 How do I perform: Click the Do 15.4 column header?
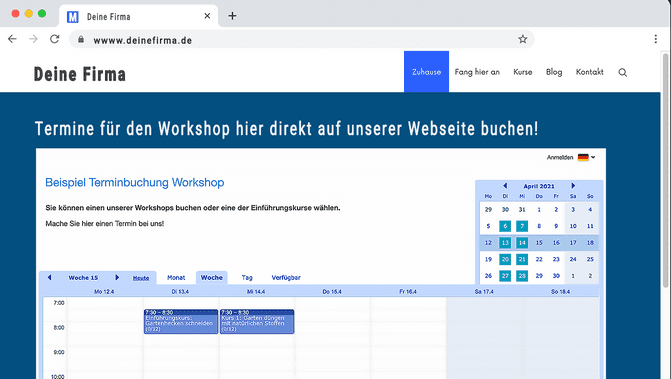pos(332,291)
